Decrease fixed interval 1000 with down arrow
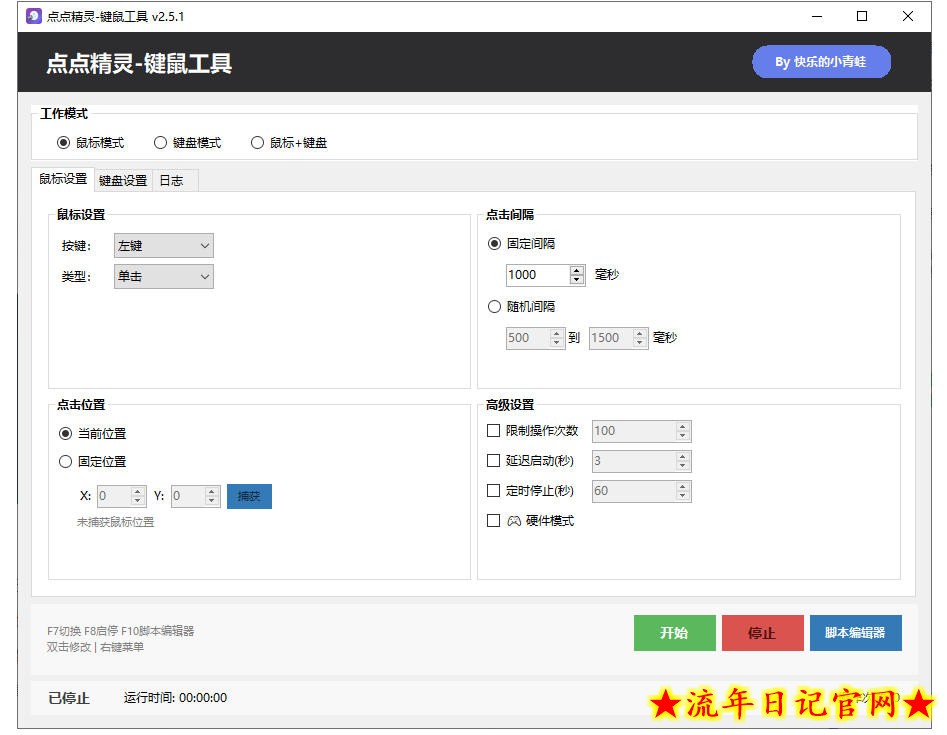Viewport: 947px width, 735px height. click(x=577, y=280)
